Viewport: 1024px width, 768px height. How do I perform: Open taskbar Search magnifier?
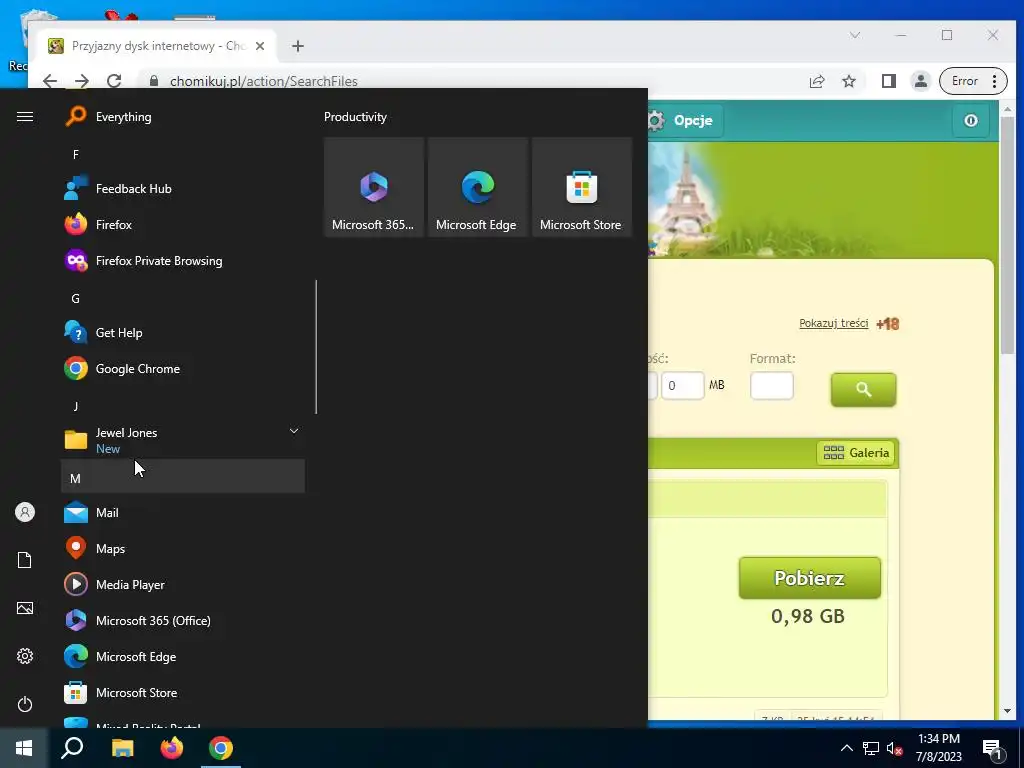coord(72,748)
